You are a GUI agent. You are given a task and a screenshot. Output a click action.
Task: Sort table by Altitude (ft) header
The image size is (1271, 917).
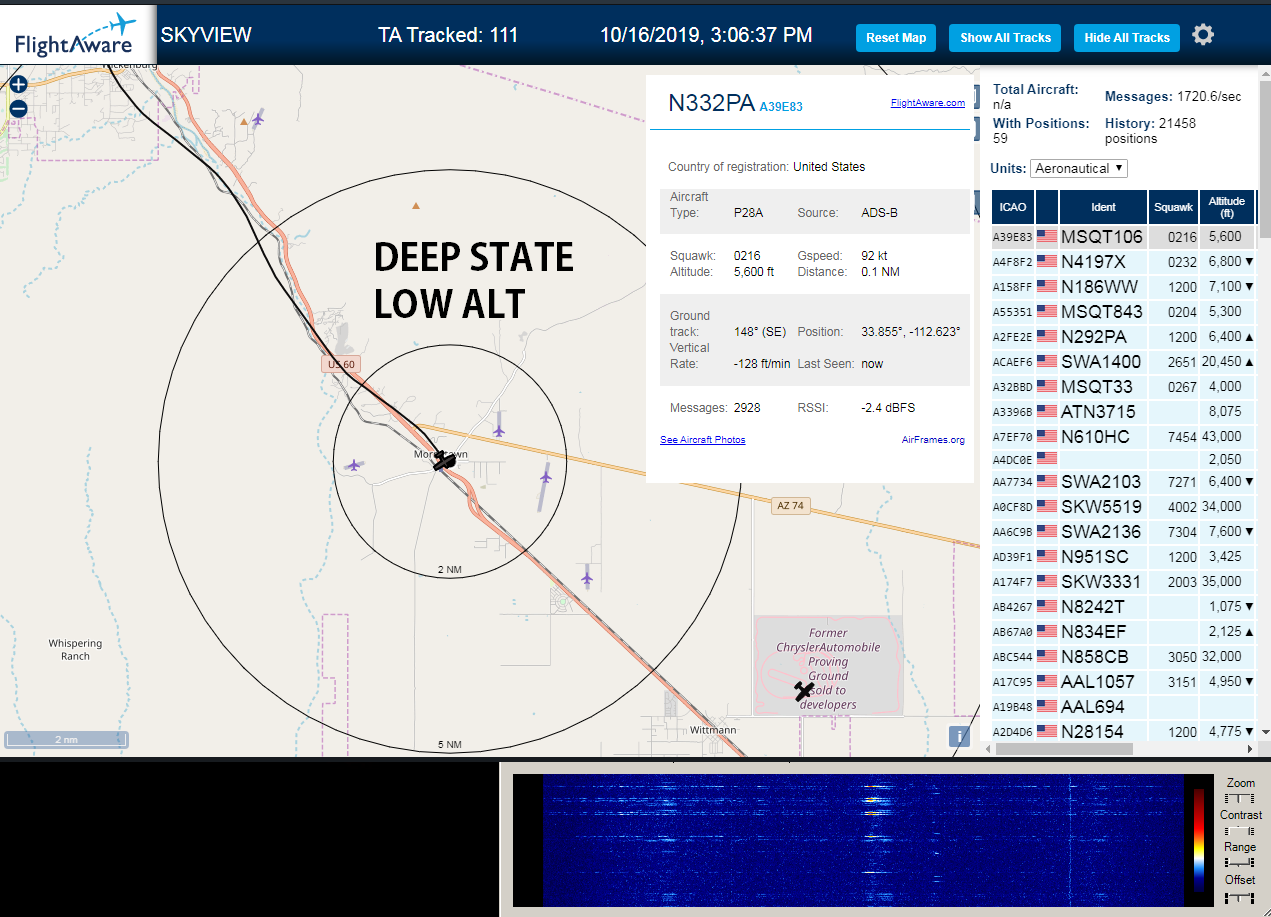click(1227, 207)
